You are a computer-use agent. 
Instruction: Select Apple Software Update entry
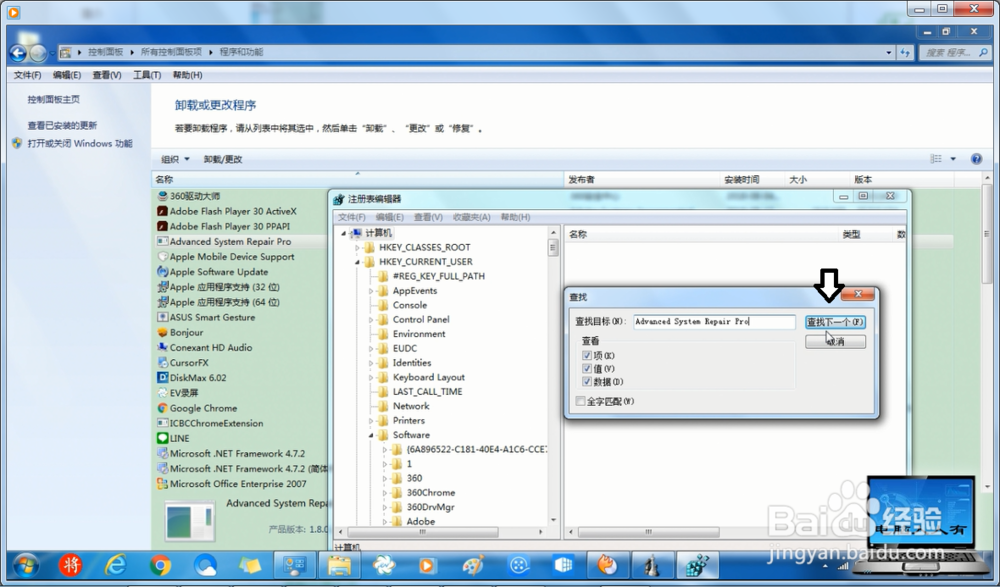[x=218, y=272]
